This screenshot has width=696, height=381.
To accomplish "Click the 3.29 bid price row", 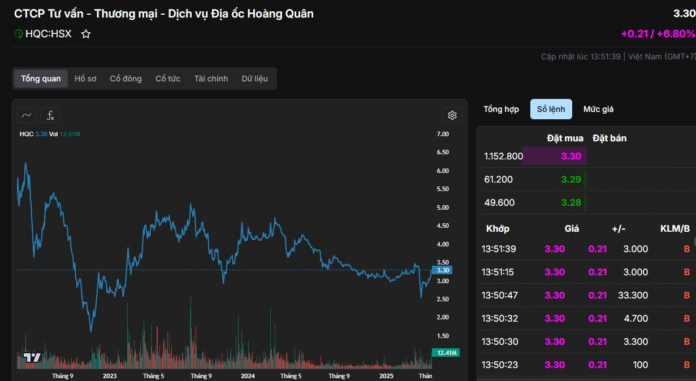I will point(586,179).
